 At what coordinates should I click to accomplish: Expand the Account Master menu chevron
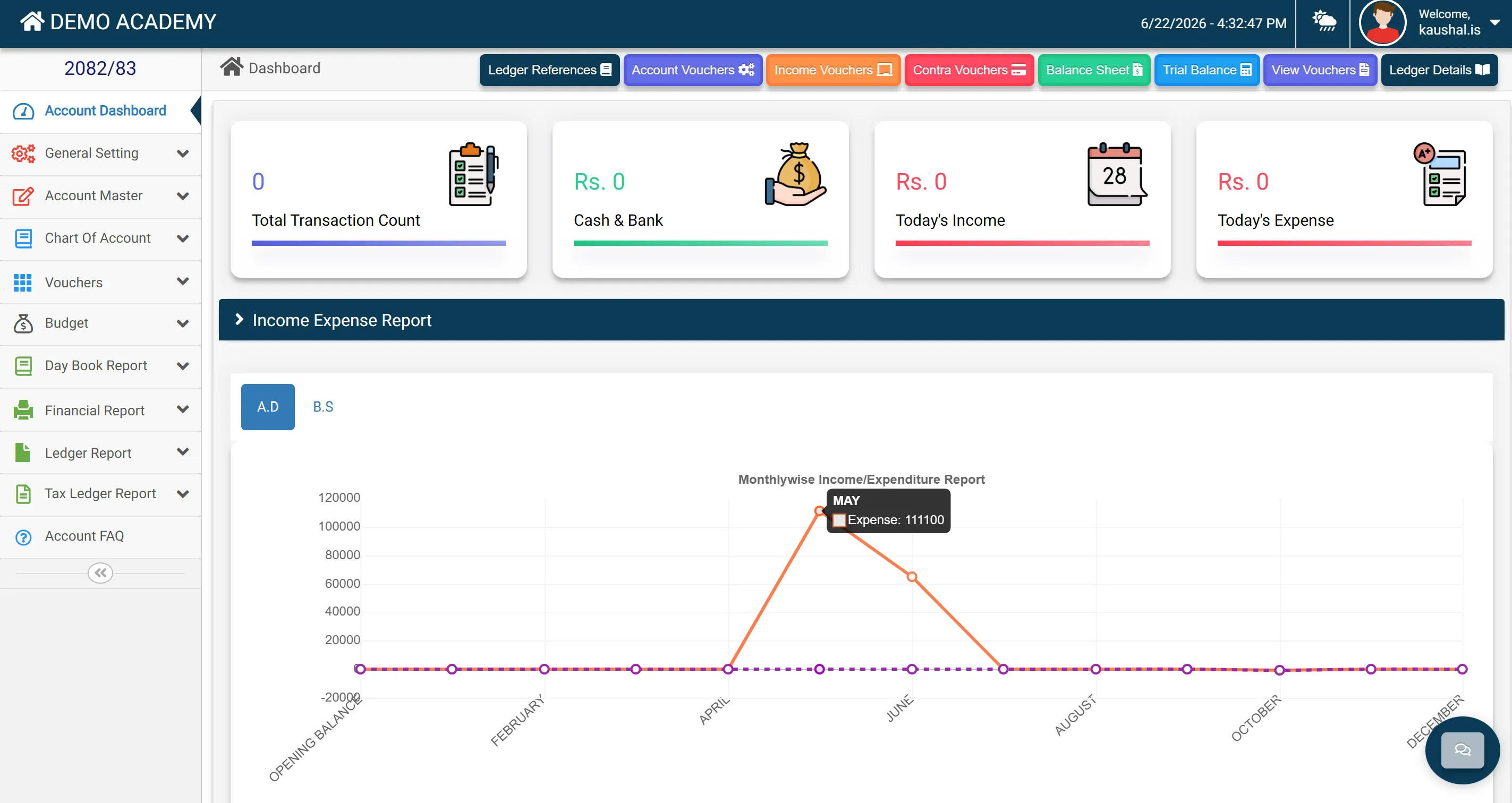coord(183,196)
